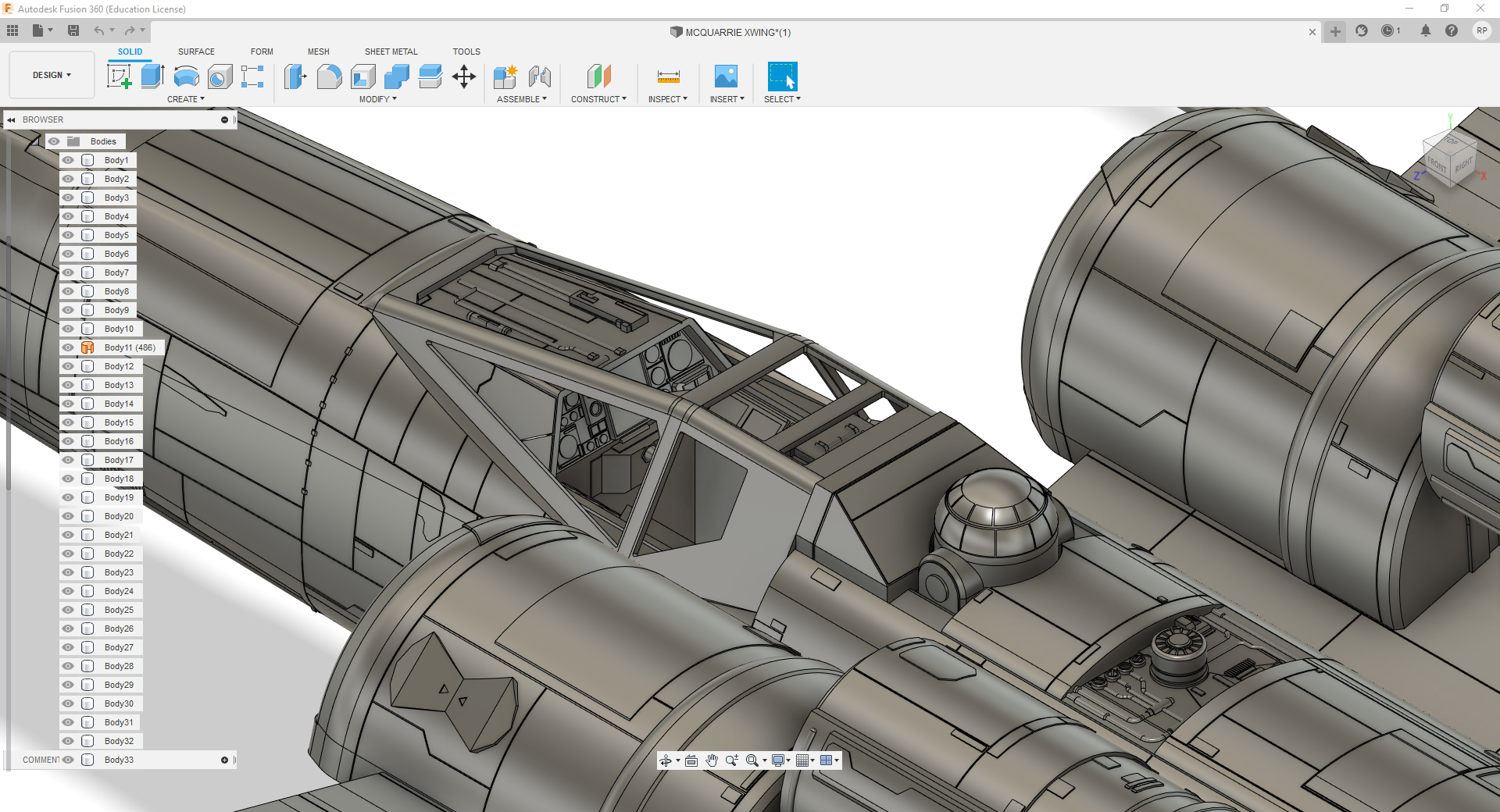Screen dimensions: 1500x812
Task: Click the Job Status clock icon
Action: [x=1387, y=30]
